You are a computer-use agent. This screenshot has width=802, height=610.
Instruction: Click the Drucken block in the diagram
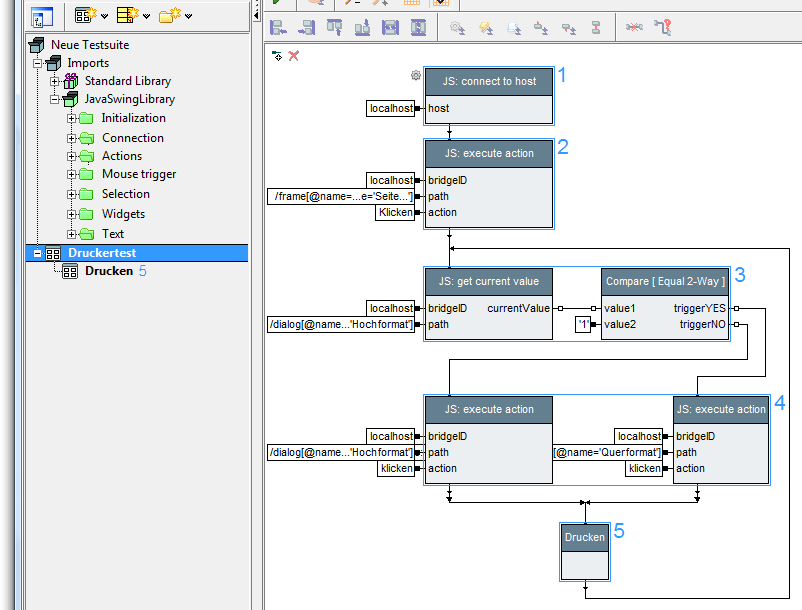click(585, 538)
